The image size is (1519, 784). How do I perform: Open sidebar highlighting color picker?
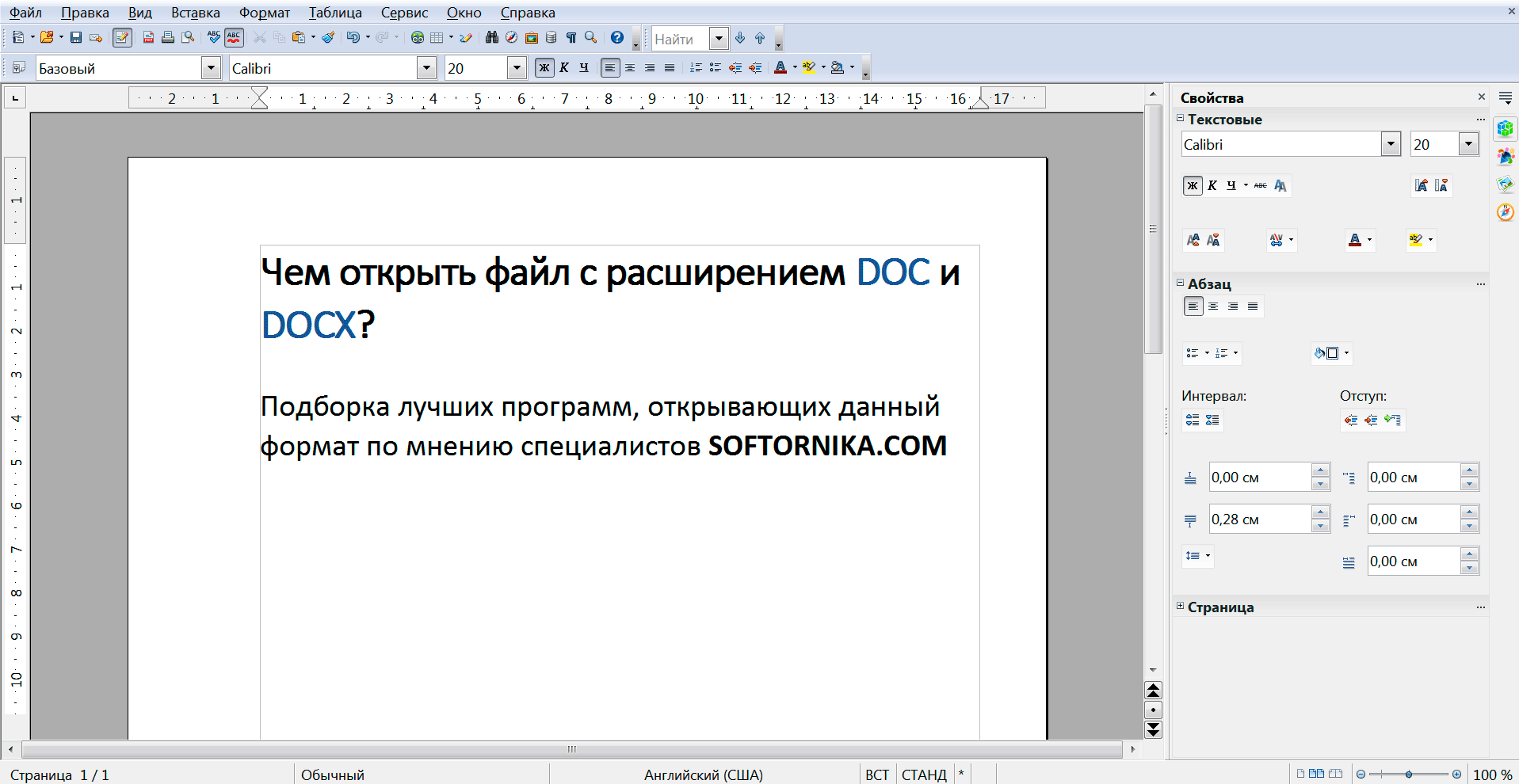tap(1417, 240)
